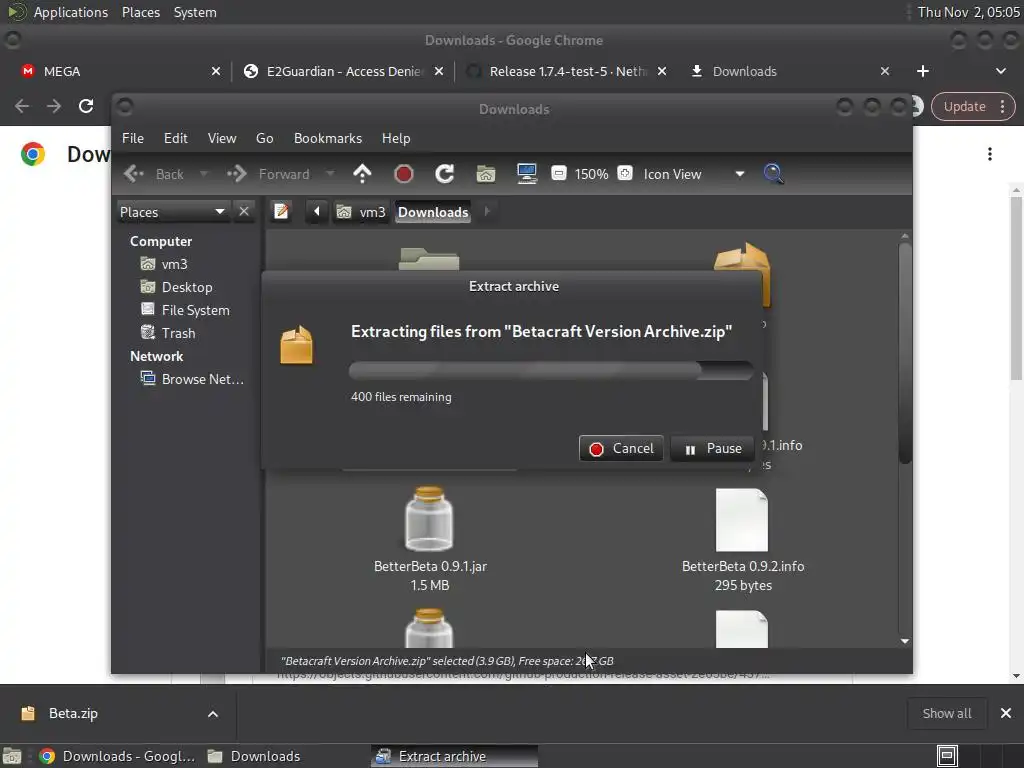Open the Help menu

click(396, 138)
